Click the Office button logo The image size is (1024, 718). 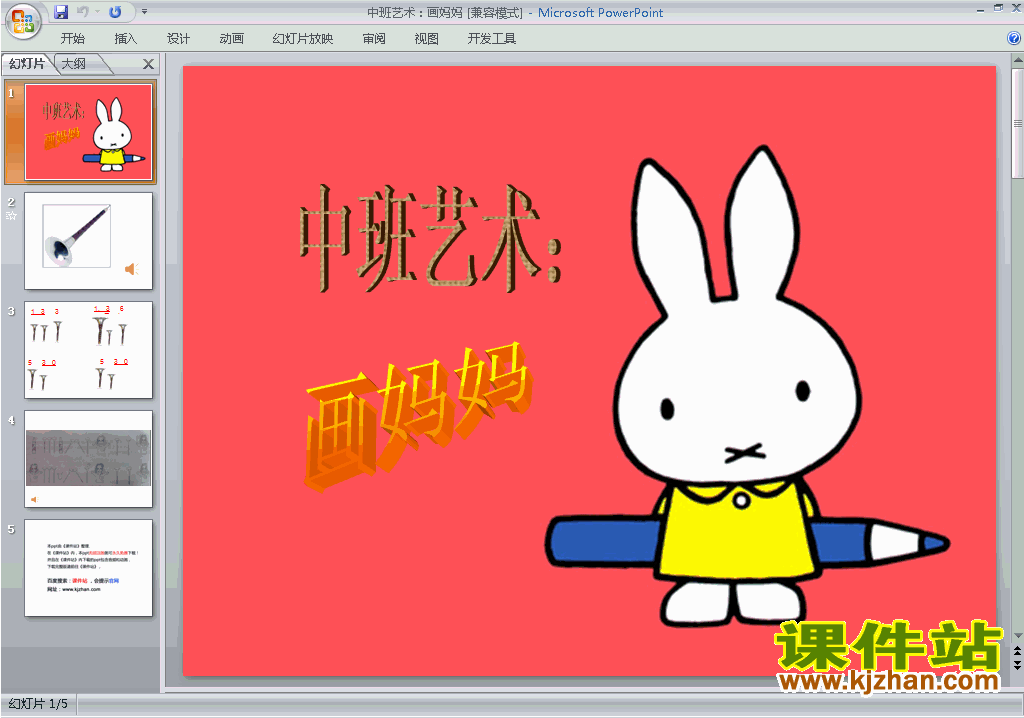(x=23, y=22)
